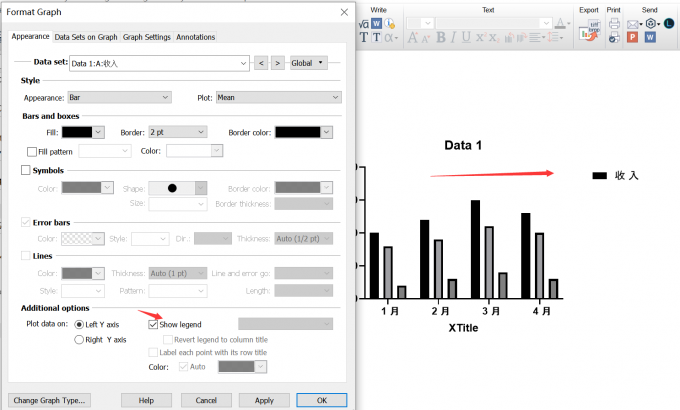This screenshot has width=680, height=410.
Task: Click Change Graph Type button
Action: pos(49,400)
